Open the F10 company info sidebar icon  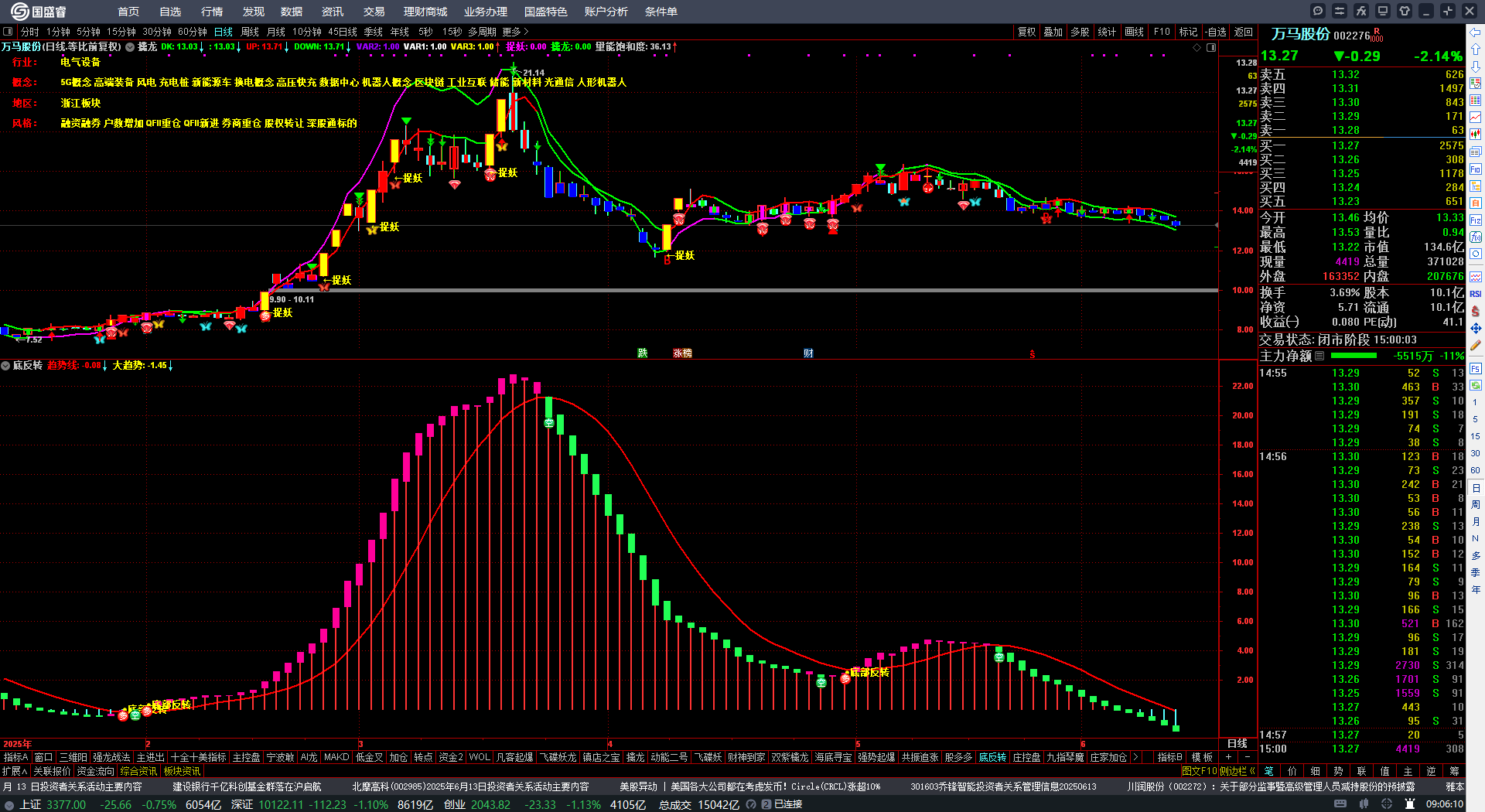pos(1476,169)
